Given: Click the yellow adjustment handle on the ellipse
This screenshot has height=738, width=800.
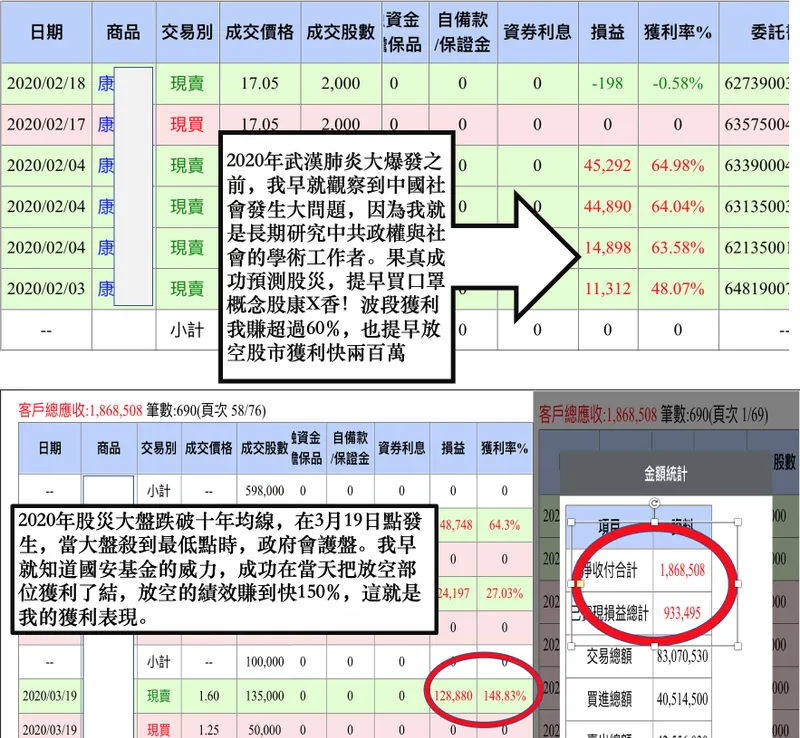Looking at the screenshot, I should (x=580, y=583).
